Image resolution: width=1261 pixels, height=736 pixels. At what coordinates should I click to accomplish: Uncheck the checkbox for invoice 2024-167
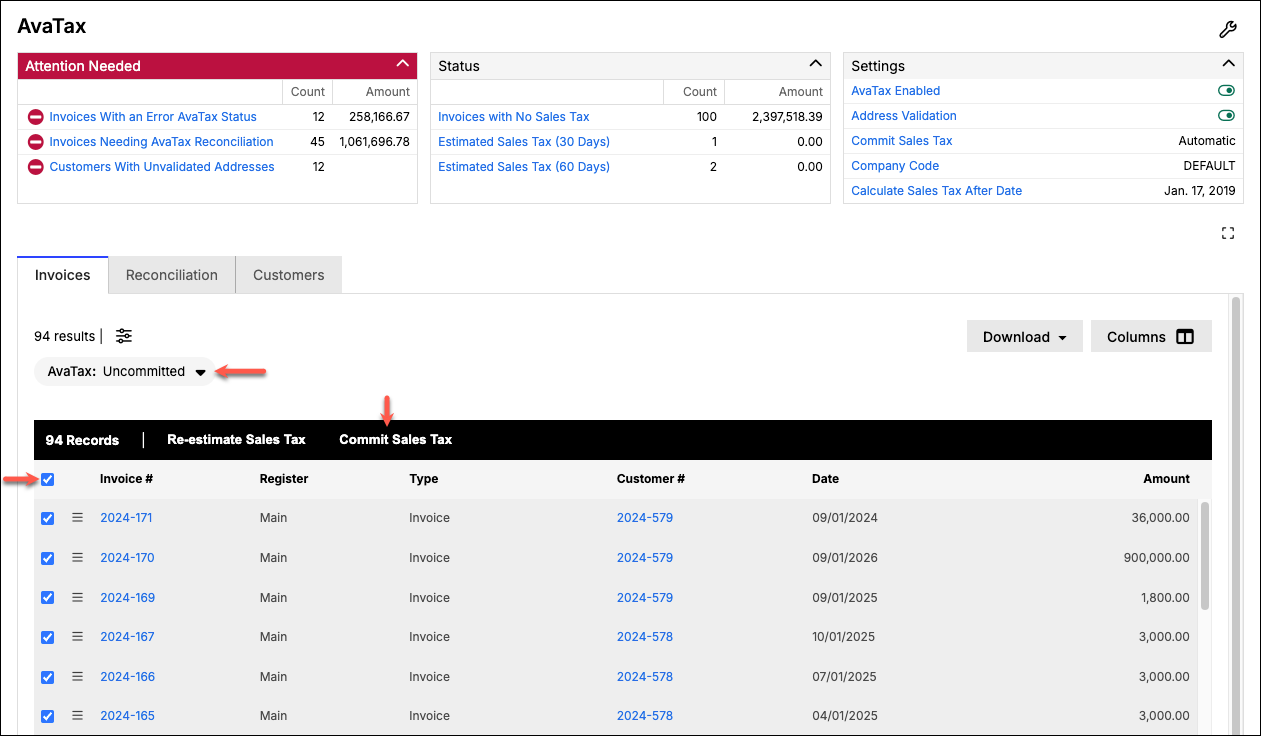click(x=47, y=637)
